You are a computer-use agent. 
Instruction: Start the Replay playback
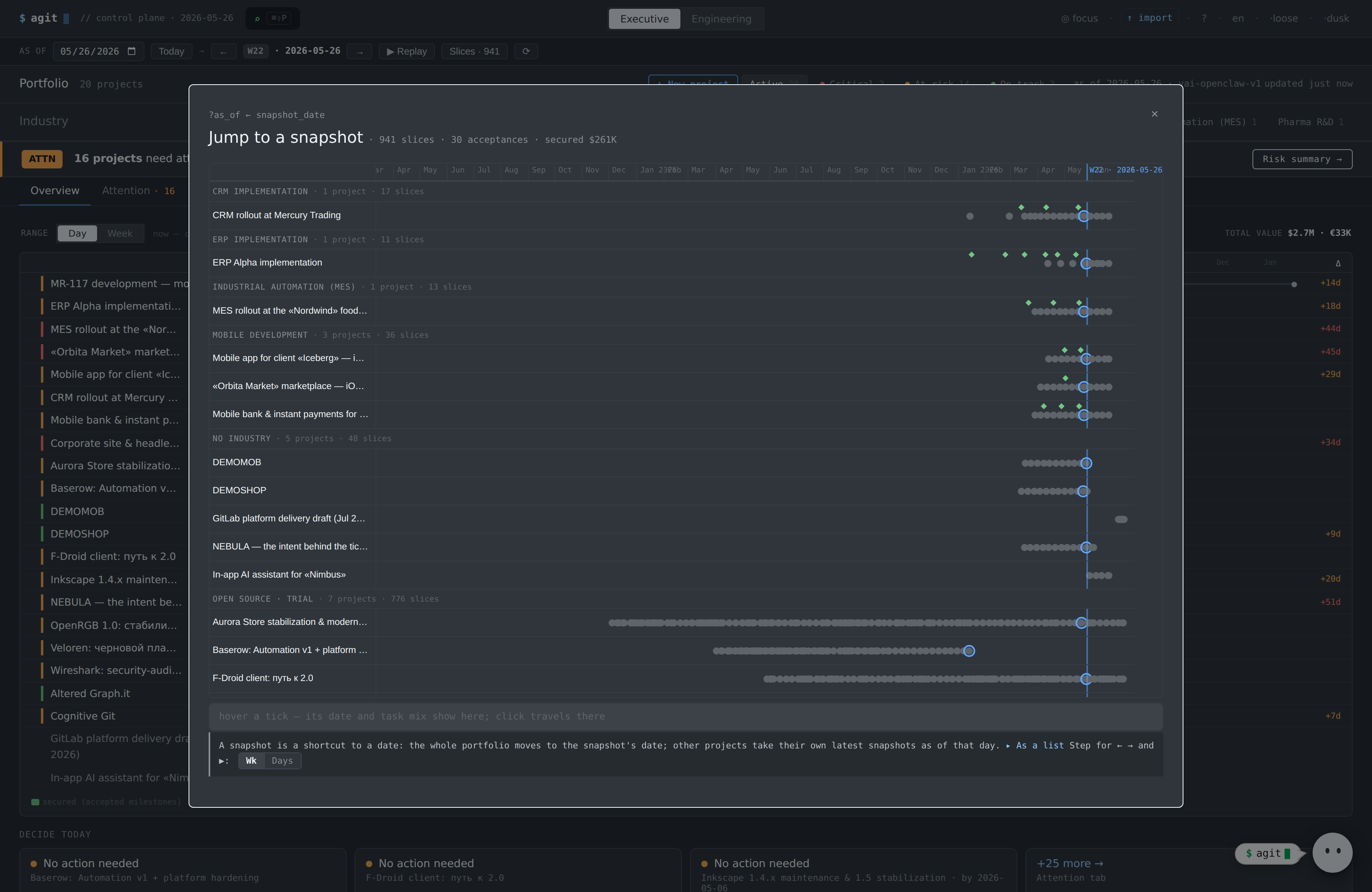(407, 51)
